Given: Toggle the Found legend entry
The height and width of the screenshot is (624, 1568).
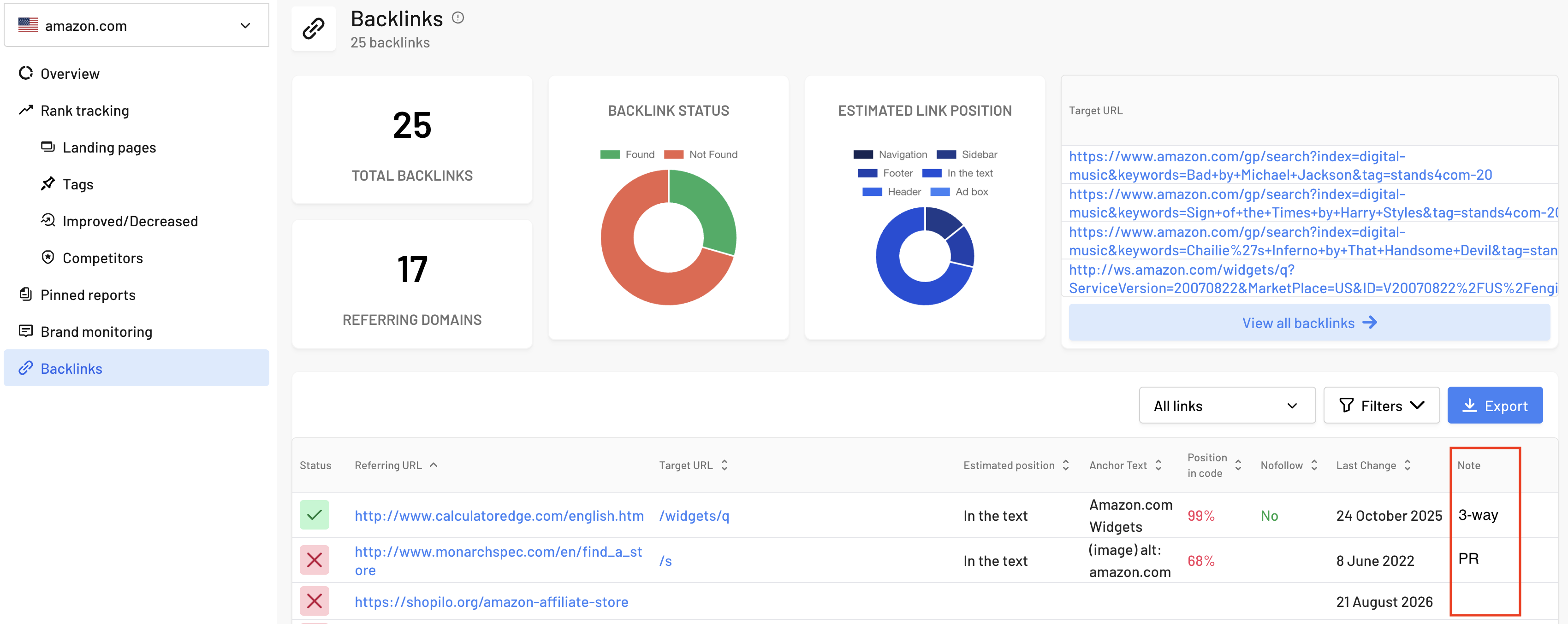Looking at the screenshot, I should tap(627, 154).
